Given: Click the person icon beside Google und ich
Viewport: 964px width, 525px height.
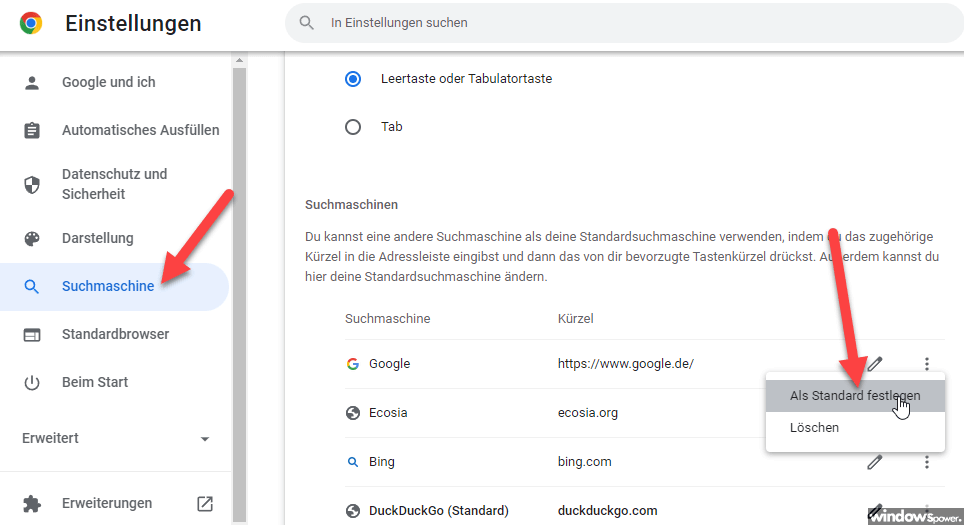Looking at the screenshot, I should (32, 82).
